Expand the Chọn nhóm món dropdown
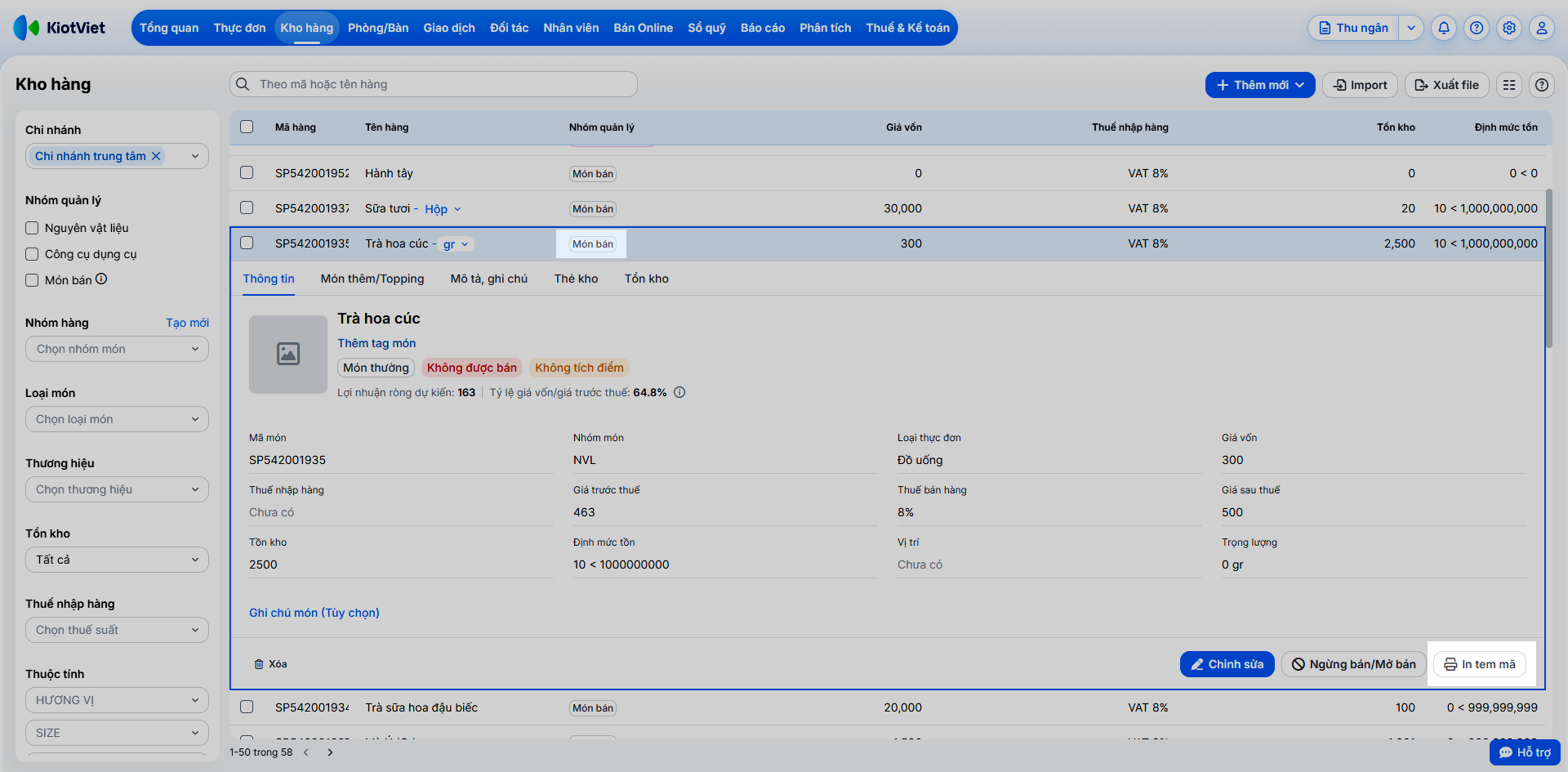 118,349
